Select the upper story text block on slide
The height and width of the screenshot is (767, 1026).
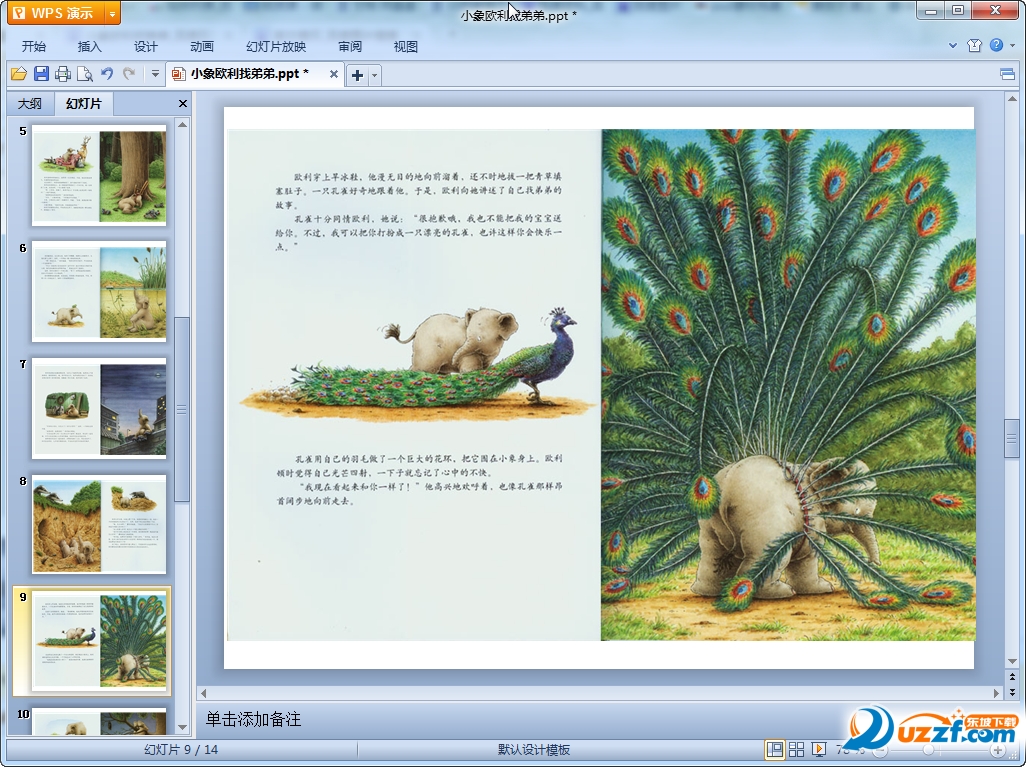click(418, 211)
